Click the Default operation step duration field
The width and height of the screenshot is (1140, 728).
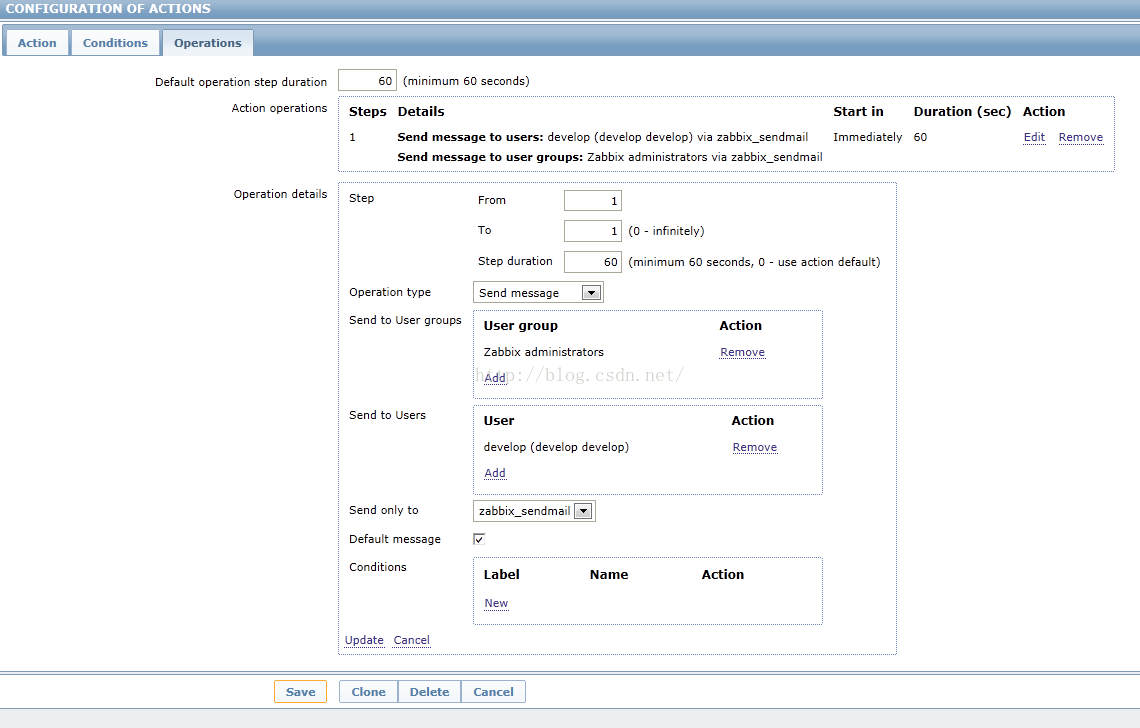coord(367,81)
